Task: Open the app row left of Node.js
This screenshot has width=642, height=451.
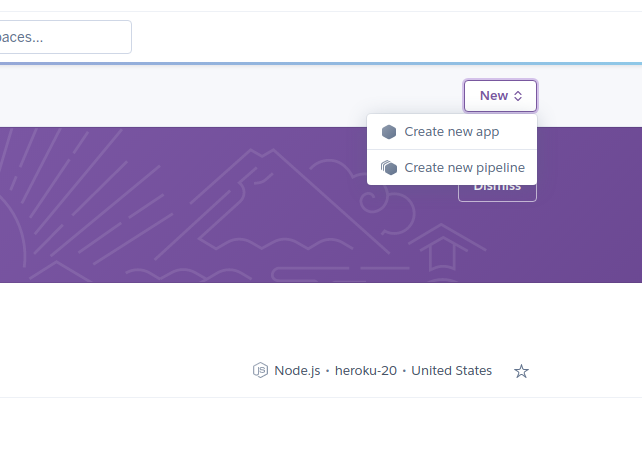Action: point(123,371)
